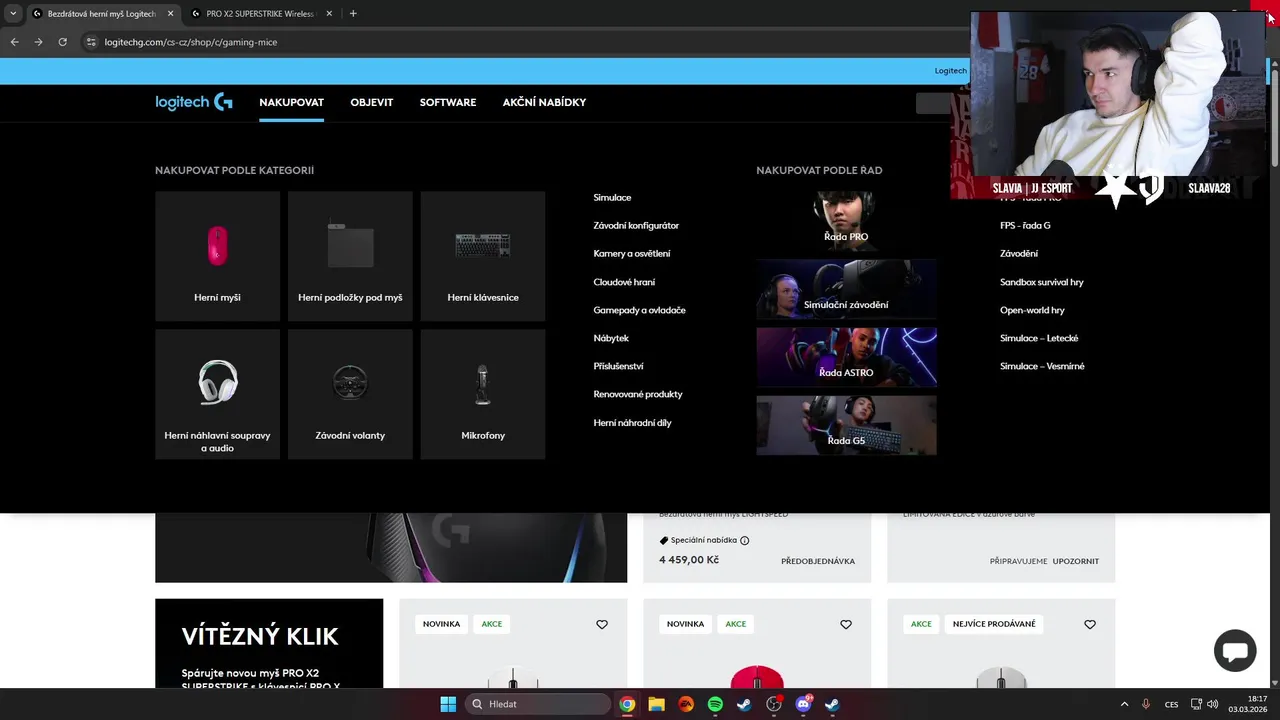Image resolution: width=1280 pixels, height=720 pixels.
Task: Open Gamepady a ovladače link
Action: pos(639,310)
